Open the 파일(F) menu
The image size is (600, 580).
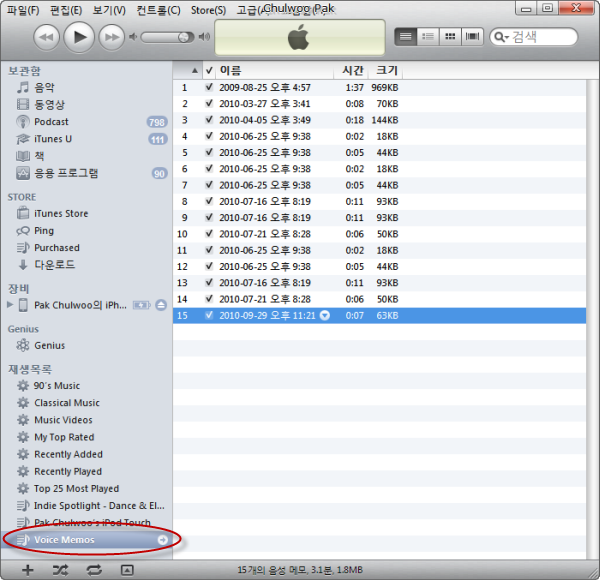coord(23,10)
